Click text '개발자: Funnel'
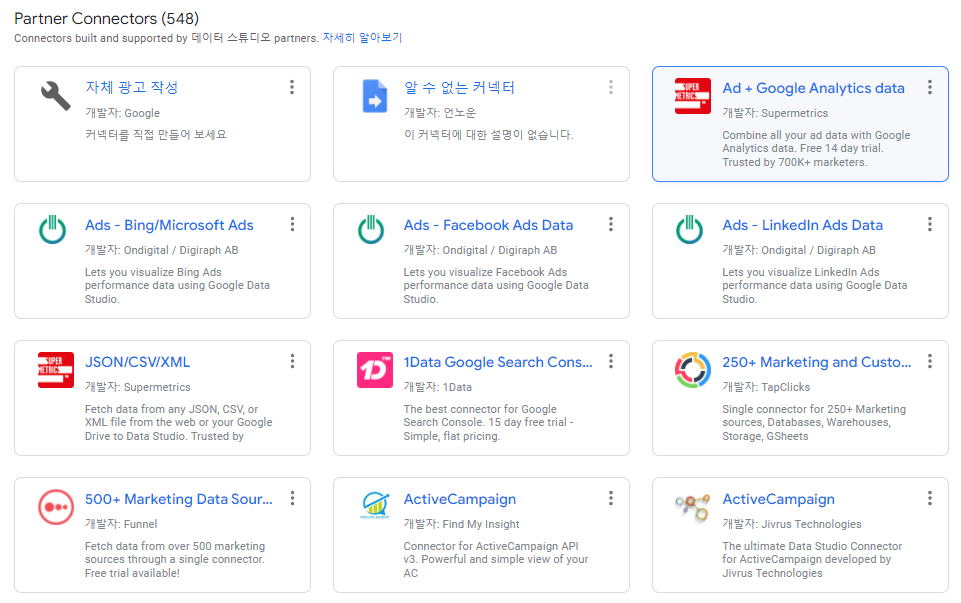 tap(121, 525)
